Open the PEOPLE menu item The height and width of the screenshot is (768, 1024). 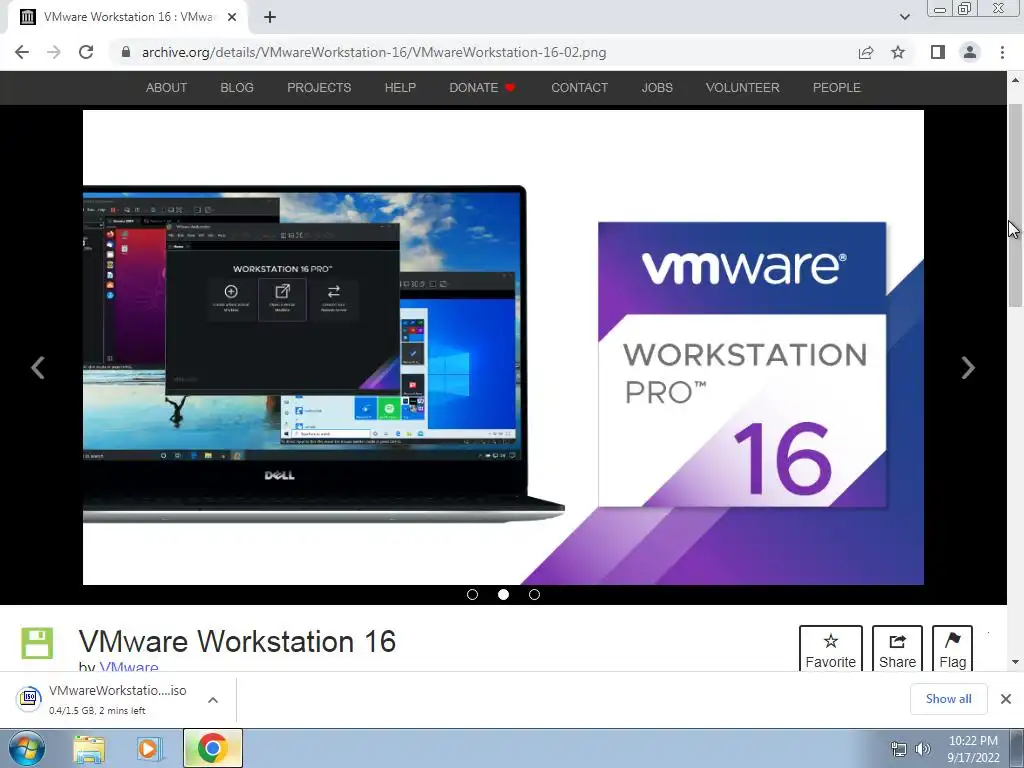836,88
